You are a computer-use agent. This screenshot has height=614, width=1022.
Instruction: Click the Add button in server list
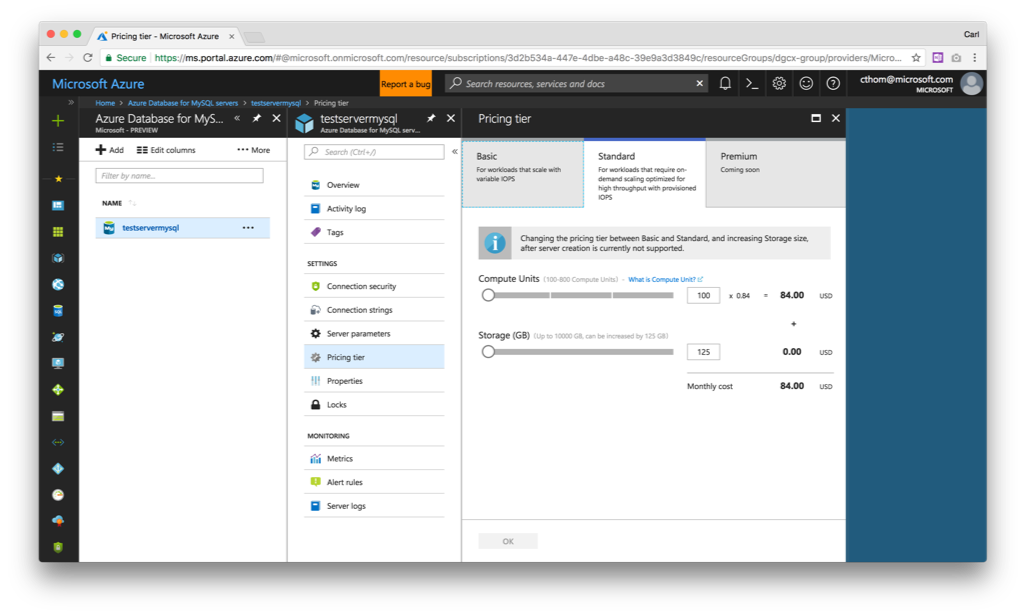click(110, 150)
